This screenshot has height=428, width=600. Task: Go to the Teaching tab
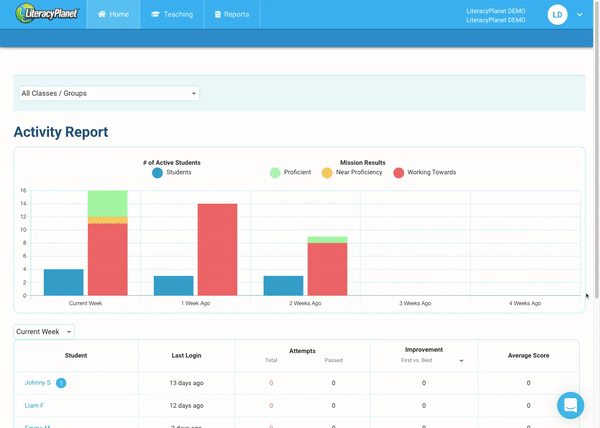pyautogui.click(x=171, y=15)
